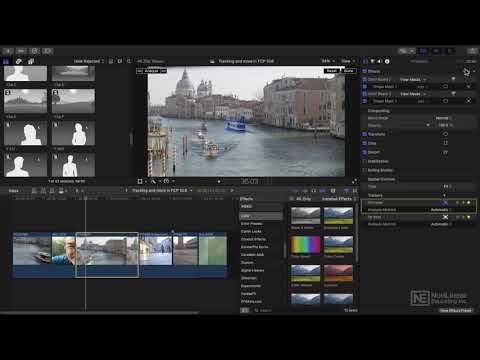Select the Color Board rainbow effect thumbnail
This screenshot has width=480, height=360.
tap(305, 245)
